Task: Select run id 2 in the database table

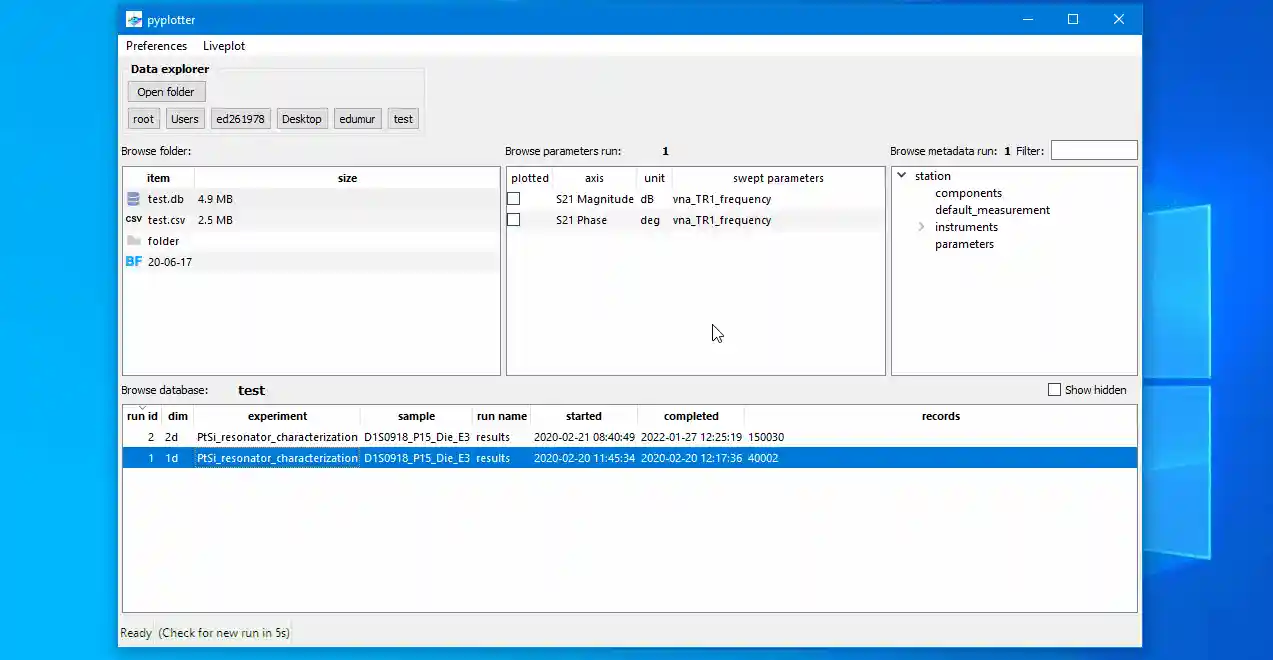Action: tap(150, 437)
